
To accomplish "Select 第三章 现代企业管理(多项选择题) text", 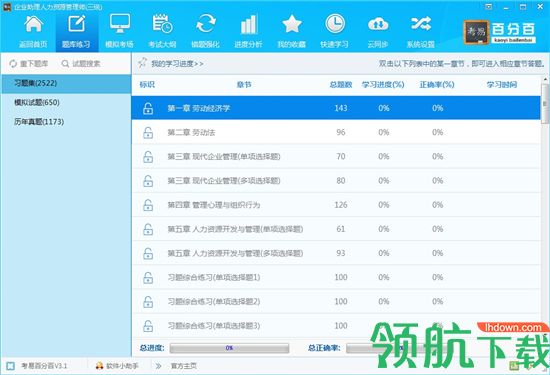I will 224,181.
